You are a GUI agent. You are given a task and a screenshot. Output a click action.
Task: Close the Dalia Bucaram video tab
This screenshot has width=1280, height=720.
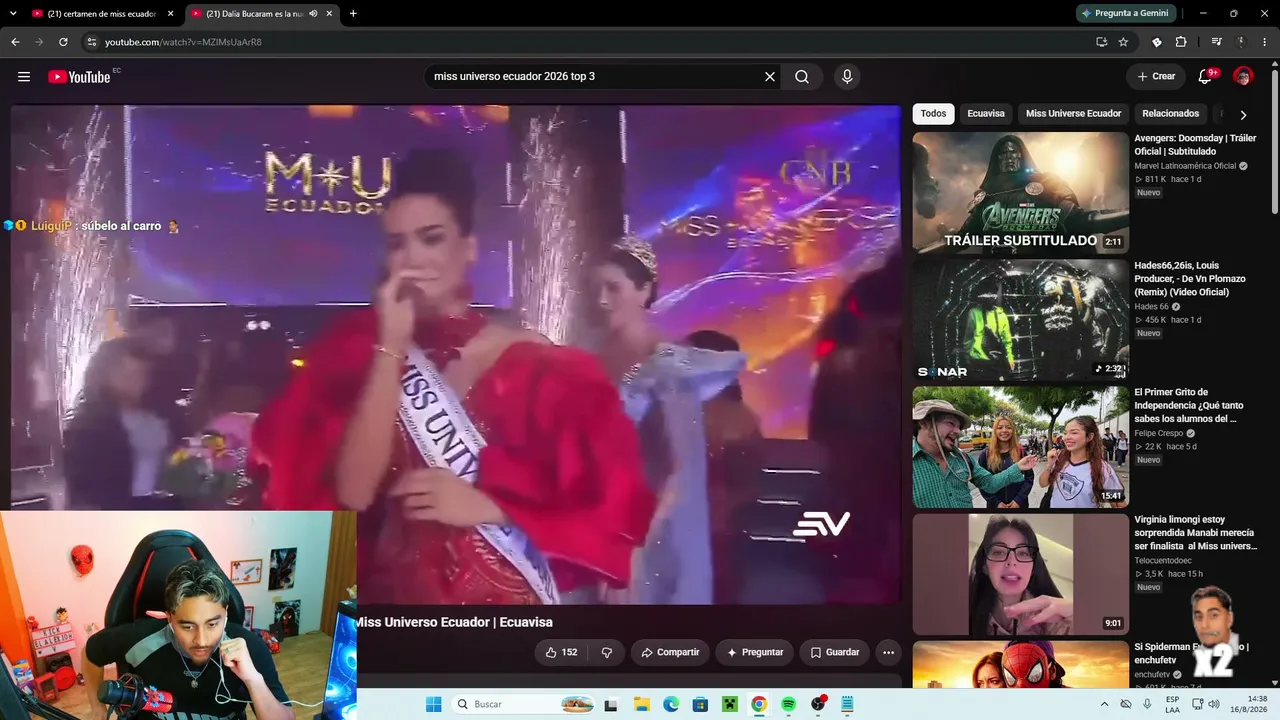(x=329, y=14)
